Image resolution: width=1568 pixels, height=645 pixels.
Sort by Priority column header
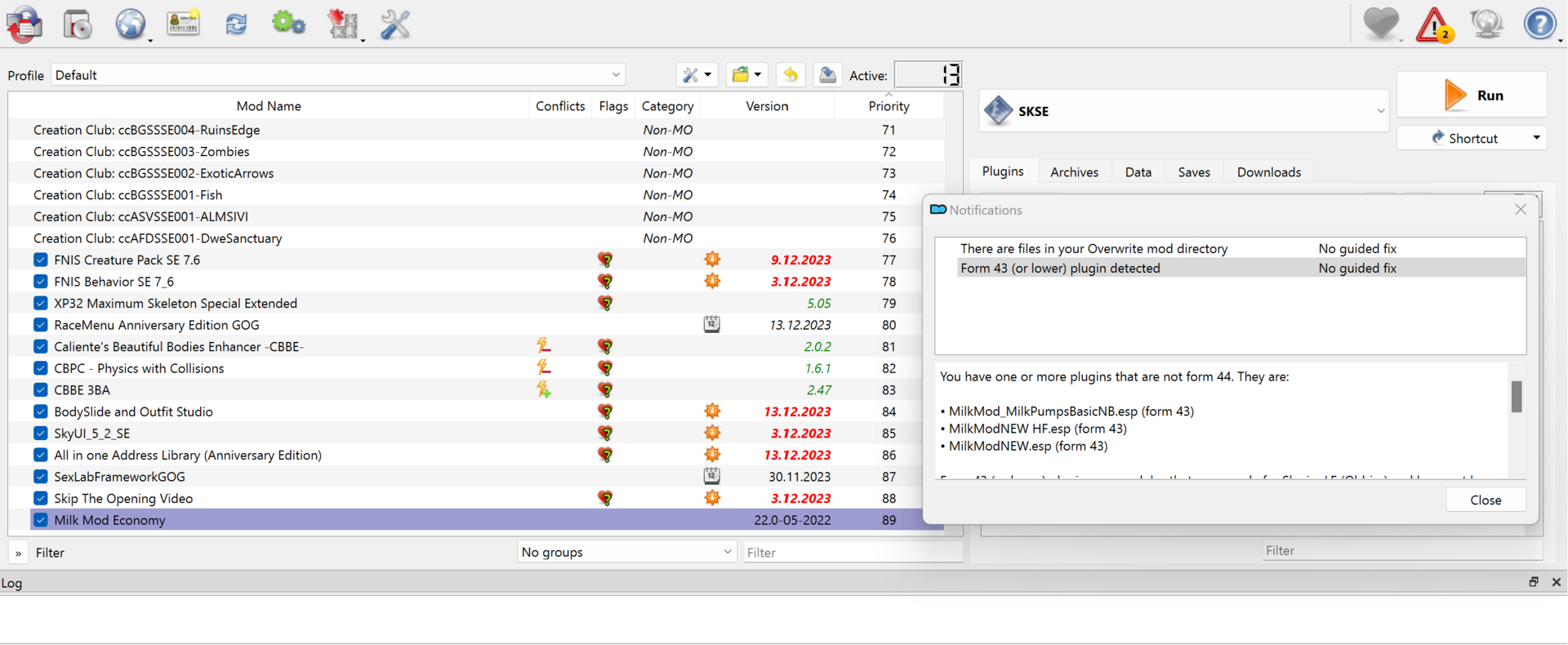889,106
